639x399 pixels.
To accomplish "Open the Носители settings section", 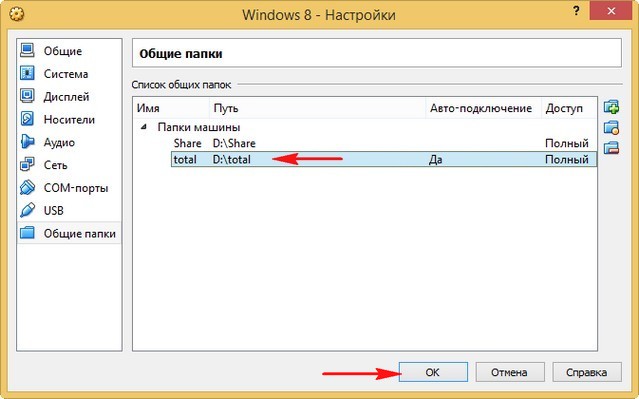I will 69,119.
